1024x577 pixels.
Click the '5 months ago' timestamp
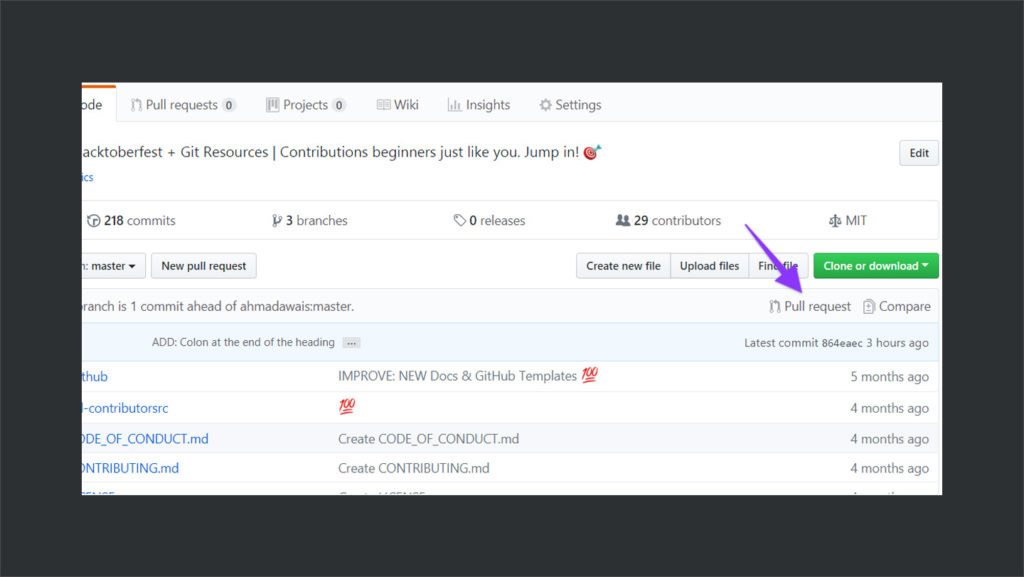click(889, 377)
